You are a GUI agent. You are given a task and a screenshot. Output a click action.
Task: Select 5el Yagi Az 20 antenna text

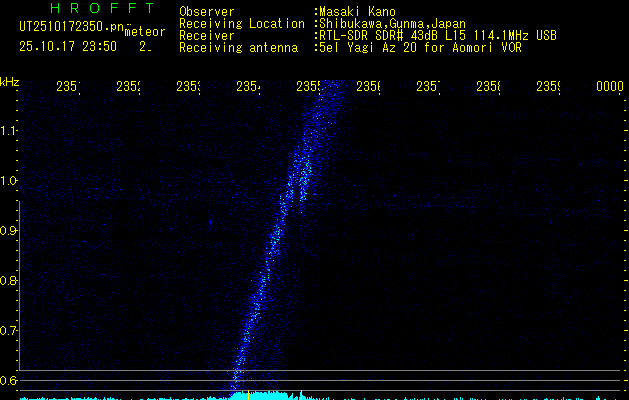coord(420,48)
